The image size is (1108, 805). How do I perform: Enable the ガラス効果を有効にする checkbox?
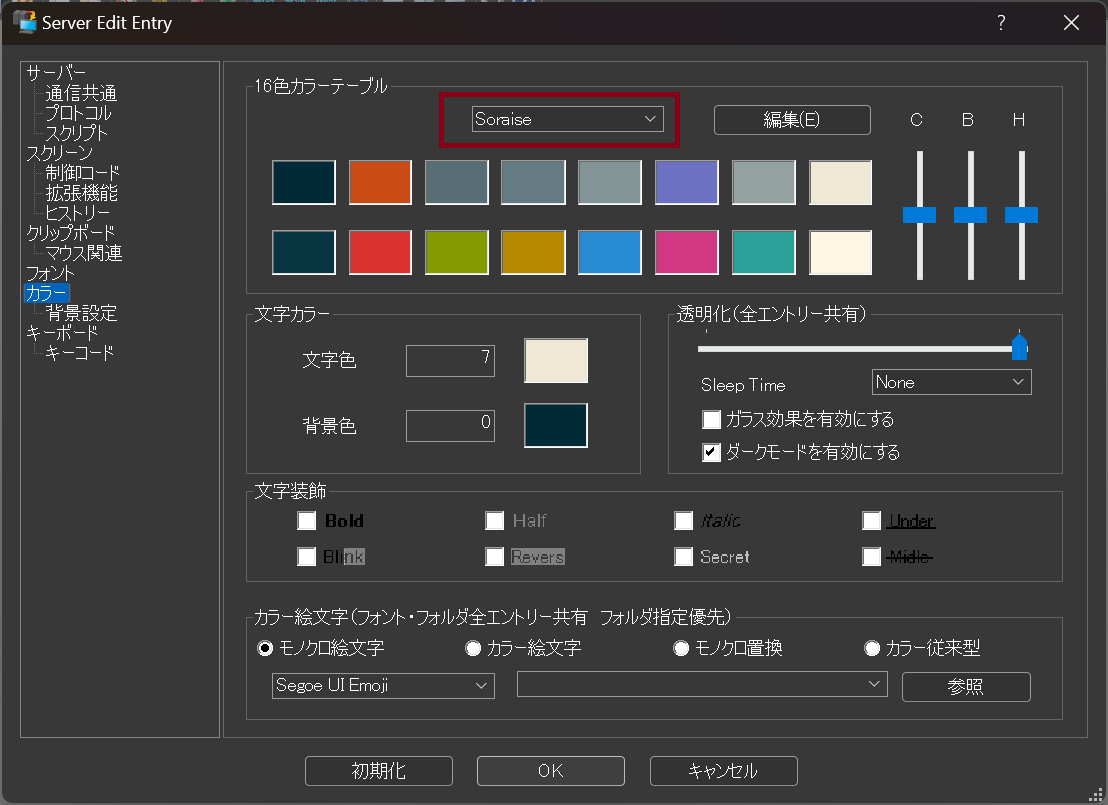(x=711, y=419)
